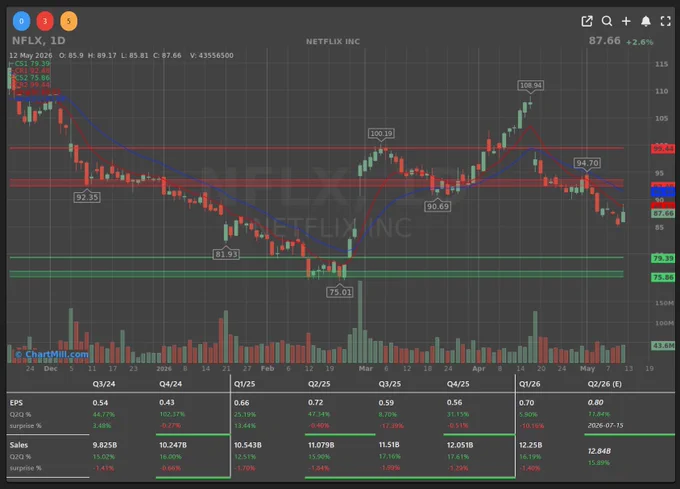Click the NFLX, 1D symbol title
680x489 pixels.
click(39, 41)
